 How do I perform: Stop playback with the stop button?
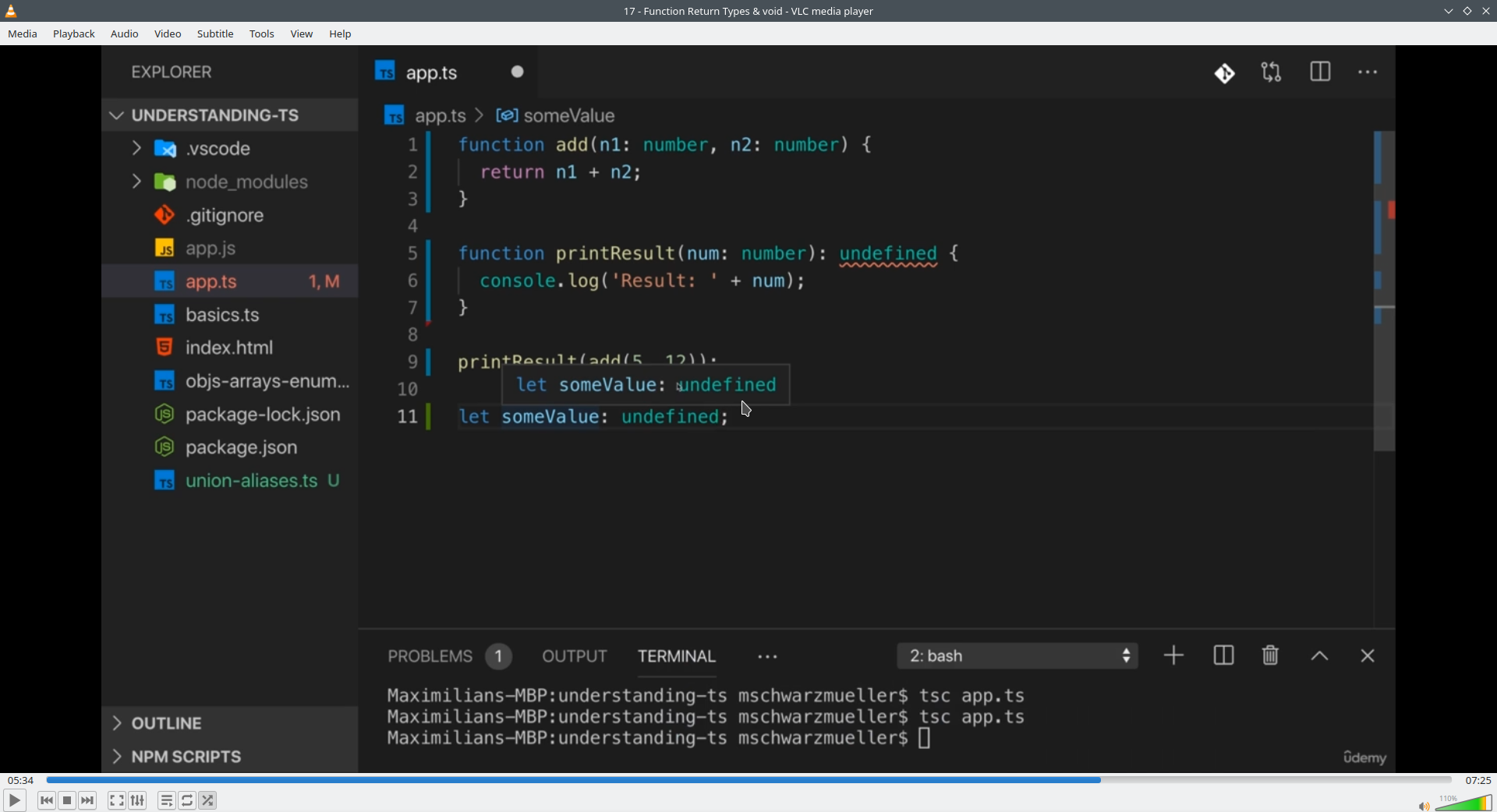(x=67, y=800)
